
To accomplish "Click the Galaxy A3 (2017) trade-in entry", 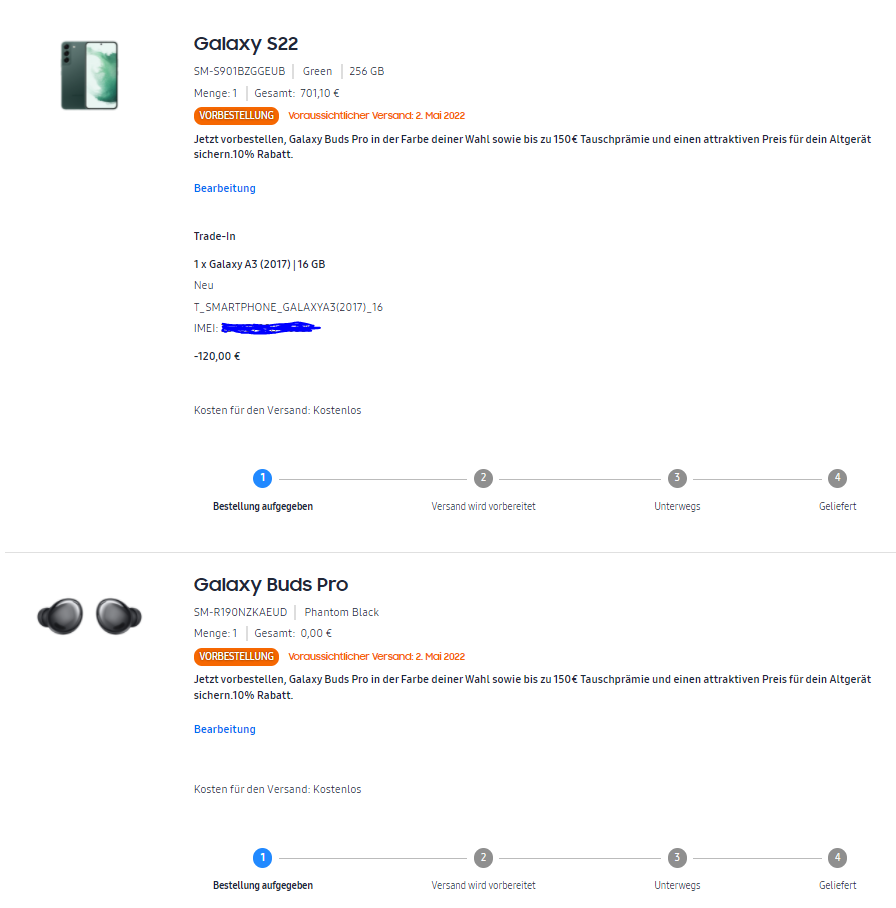I will tap(259, 264).
